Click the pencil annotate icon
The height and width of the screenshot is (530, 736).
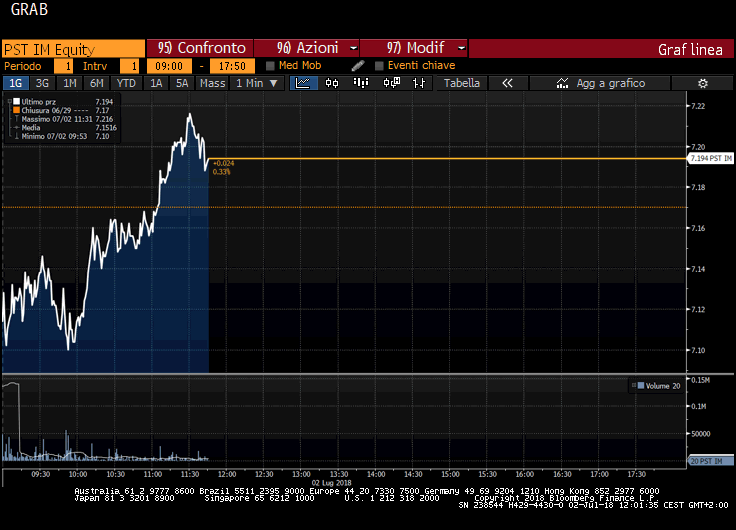(358, 66)
